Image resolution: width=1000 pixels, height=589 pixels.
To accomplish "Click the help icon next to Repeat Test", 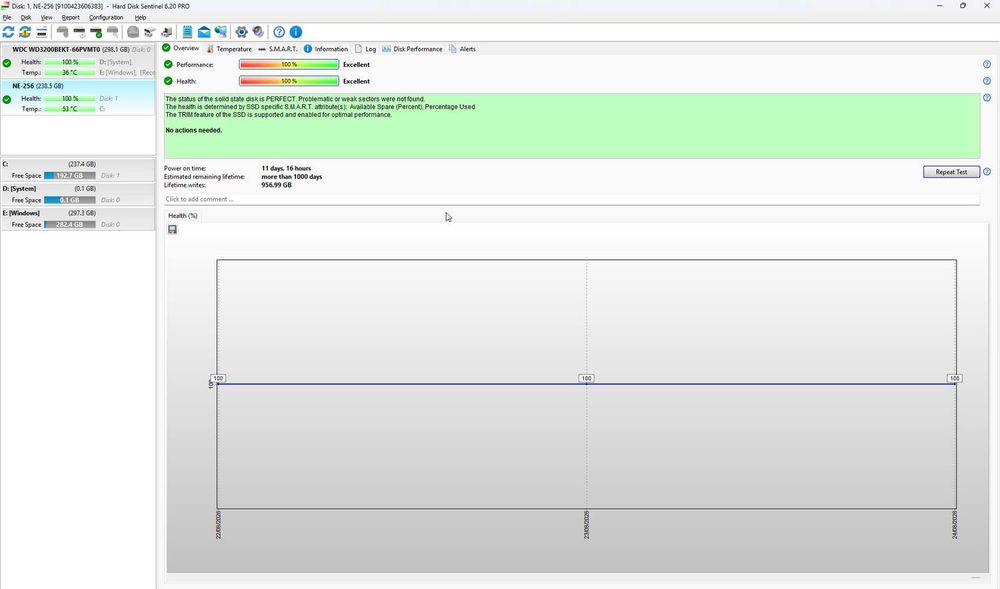I will click(x=987, y=171).
